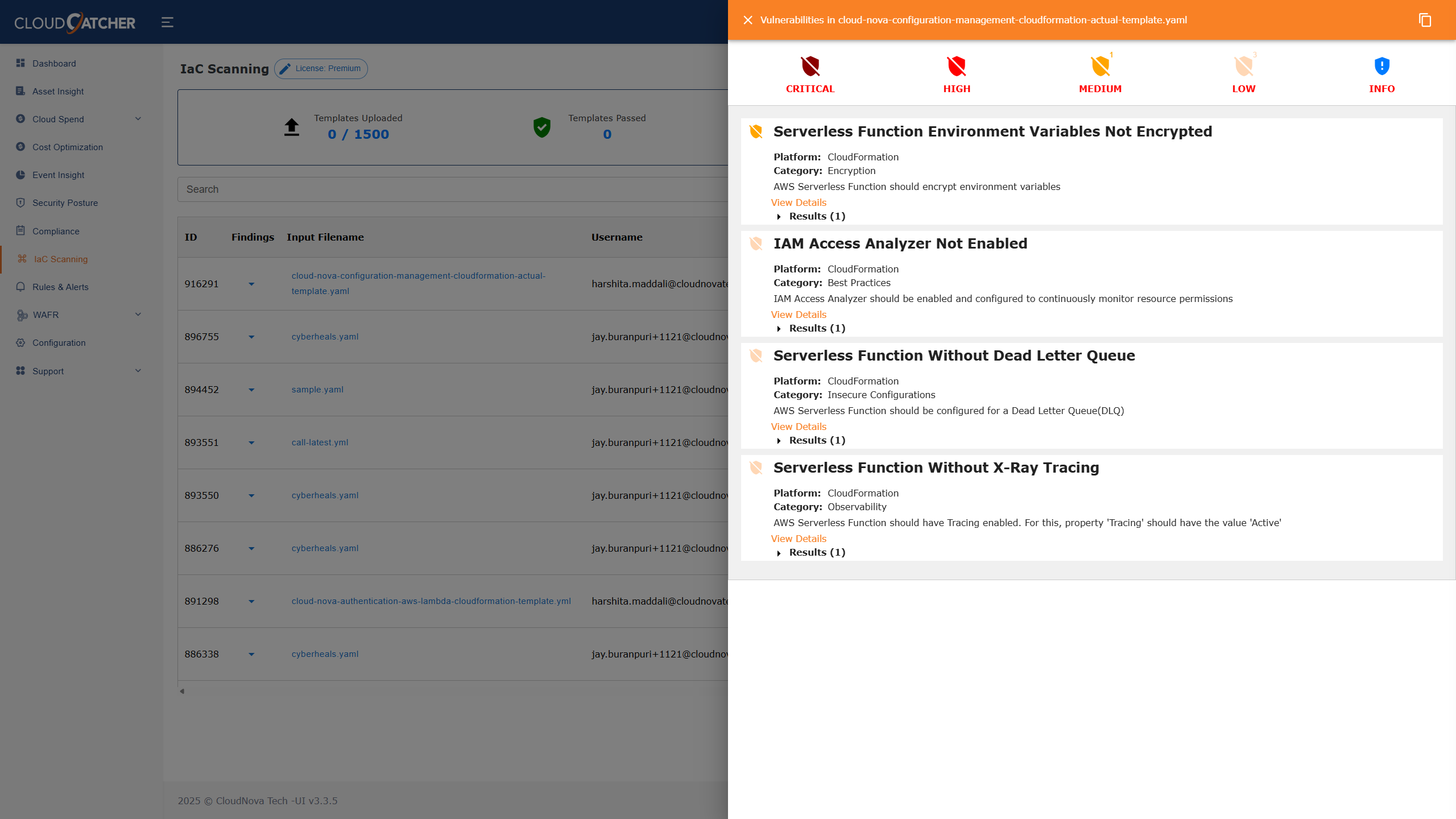This screenshot has width=1456, height=819.
Task: Click the green shield Templates Passed icon
Action: [542, 127]
